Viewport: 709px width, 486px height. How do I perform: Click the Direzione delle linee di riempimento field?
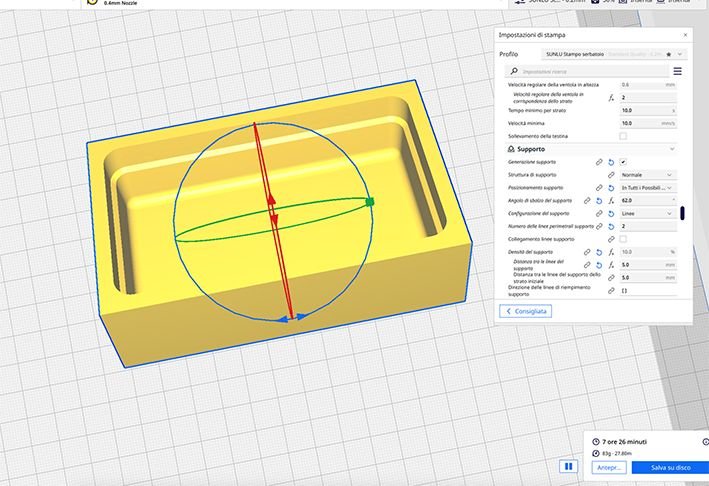(x=648, y=291)
